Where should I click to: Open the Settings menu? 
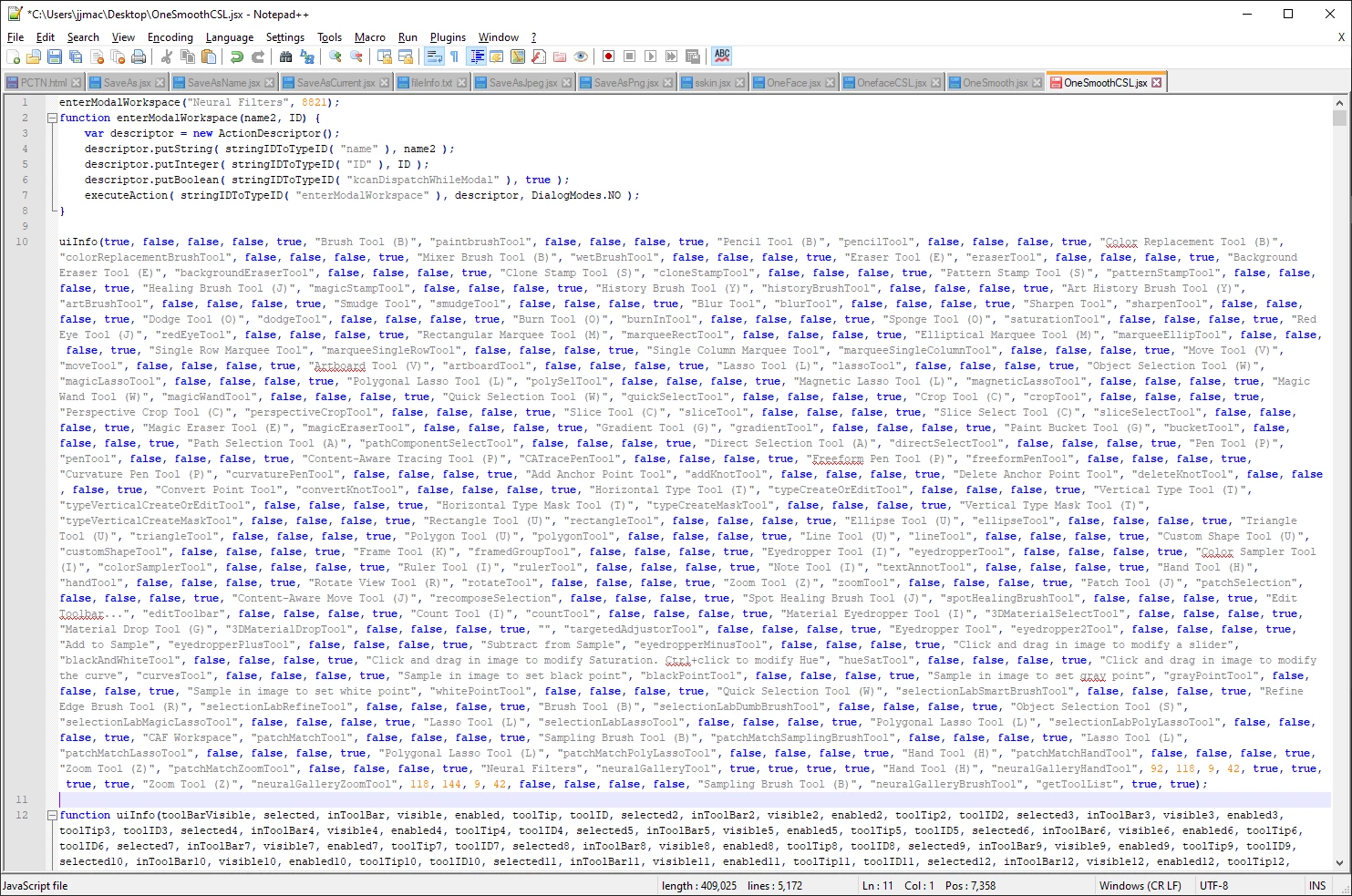(285, 37)
